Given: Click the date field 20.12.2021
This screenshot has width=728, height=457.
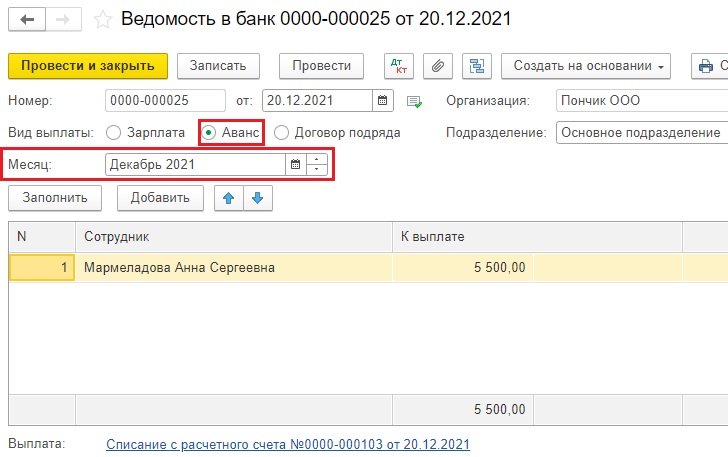Looking at the screenshot, I should pos(318,100).
